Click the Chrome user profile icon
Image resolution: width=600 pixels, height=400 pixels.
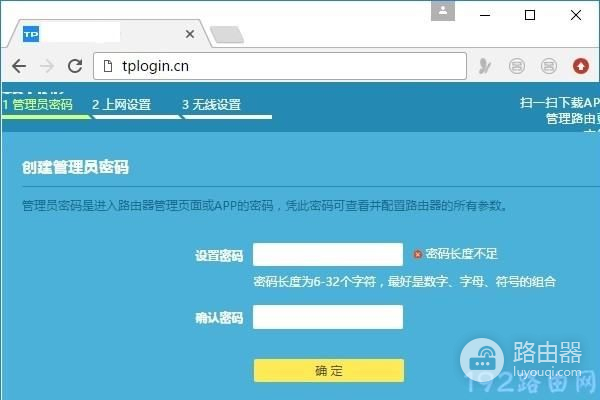point(443,11)
